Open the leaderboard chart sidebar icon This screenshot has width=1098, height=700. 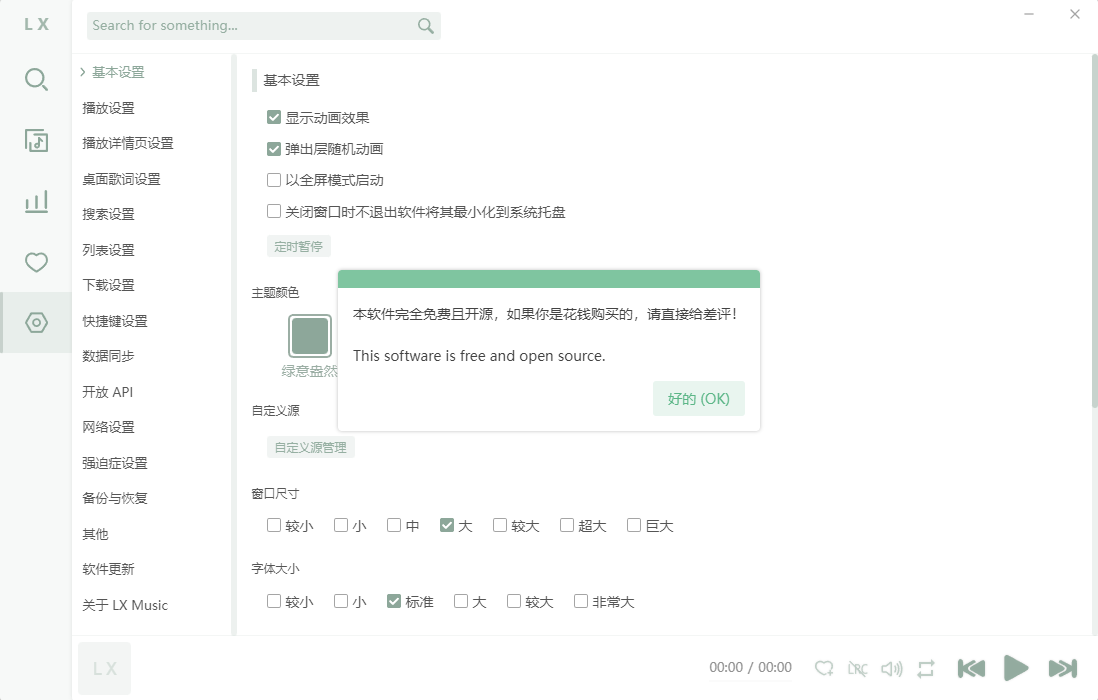[36, 202]
